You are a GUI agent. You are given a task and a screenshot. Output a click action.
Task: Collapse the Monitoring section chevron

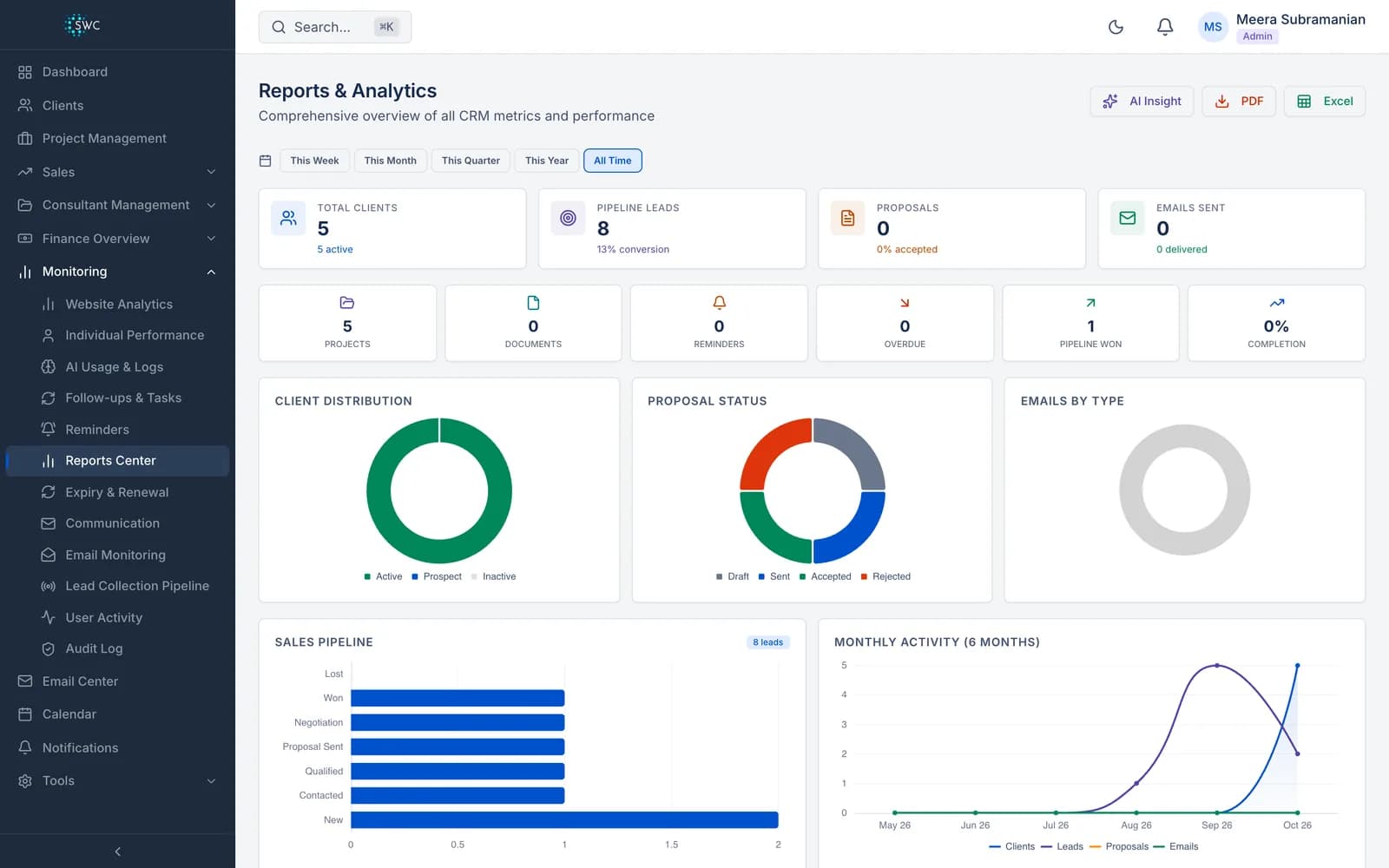point(211,272)
